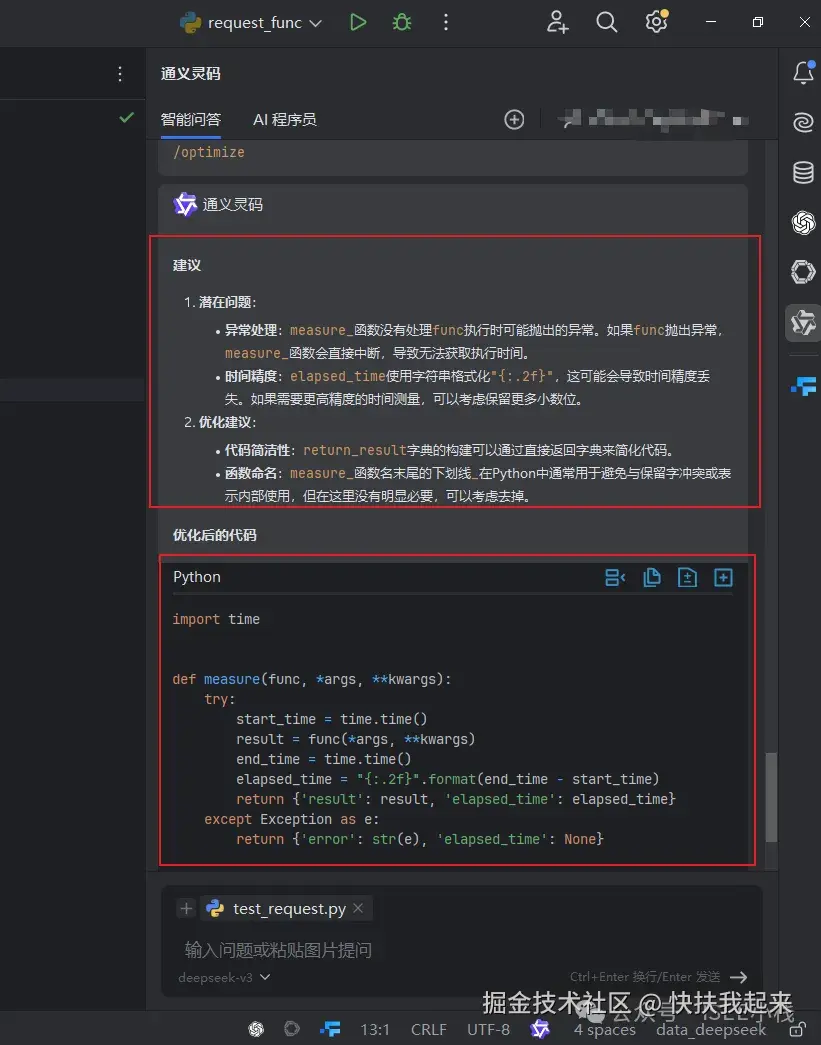Remove test_request.py from chat context

pos(358,908)
